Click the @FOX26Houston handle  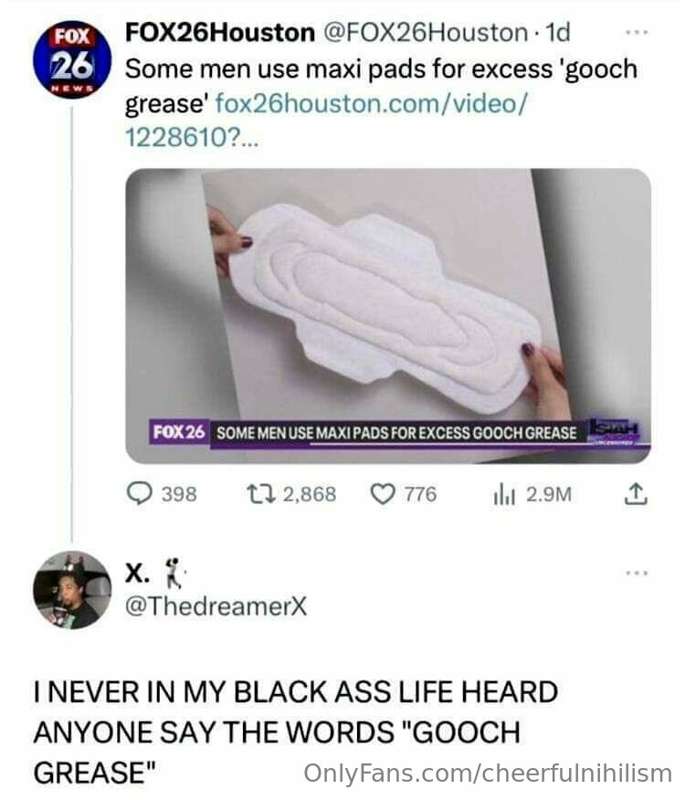click(x=424, y=33)
